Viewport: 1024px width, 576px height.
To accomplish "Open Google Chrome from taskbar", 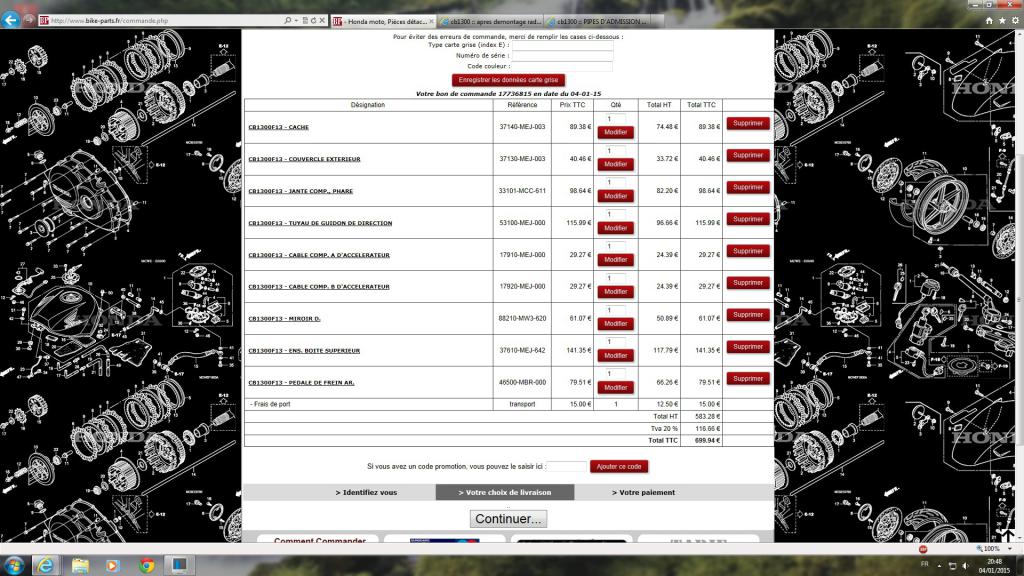I will 146,565.
